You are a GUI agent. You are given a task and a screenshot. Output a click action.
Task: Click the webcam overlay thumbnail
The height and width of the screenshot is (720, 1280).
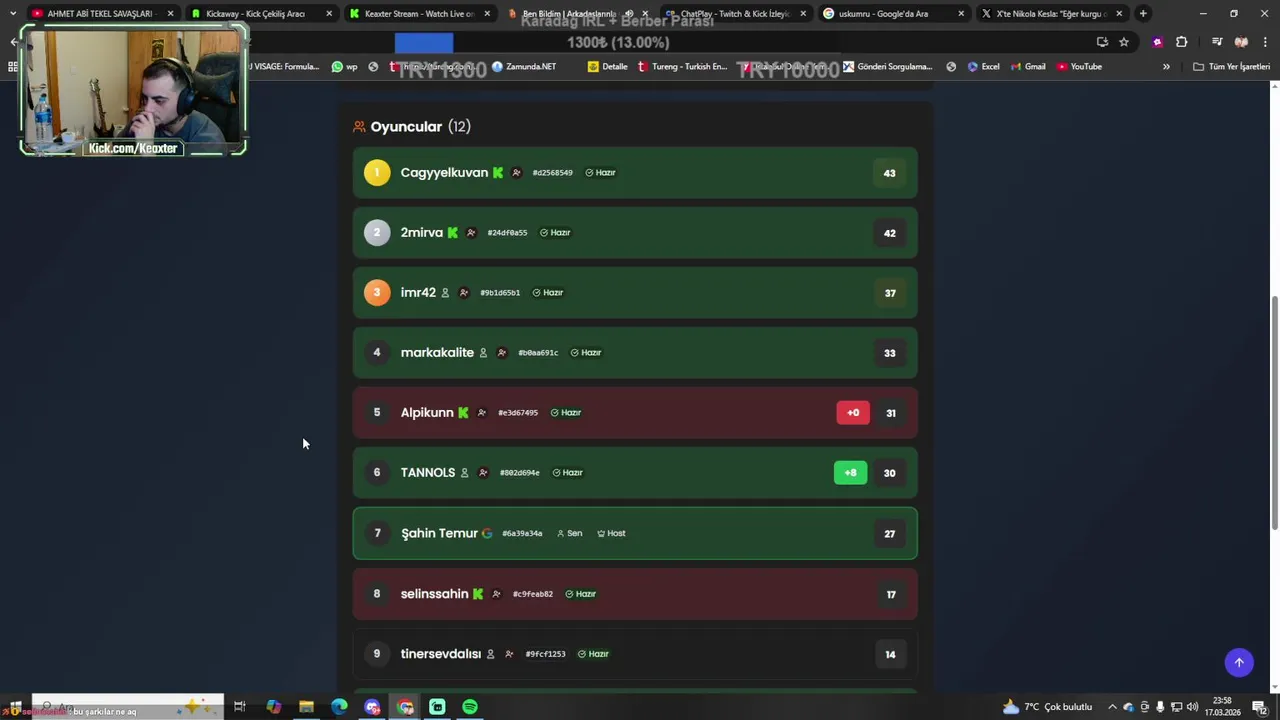(x=133, y=90)
